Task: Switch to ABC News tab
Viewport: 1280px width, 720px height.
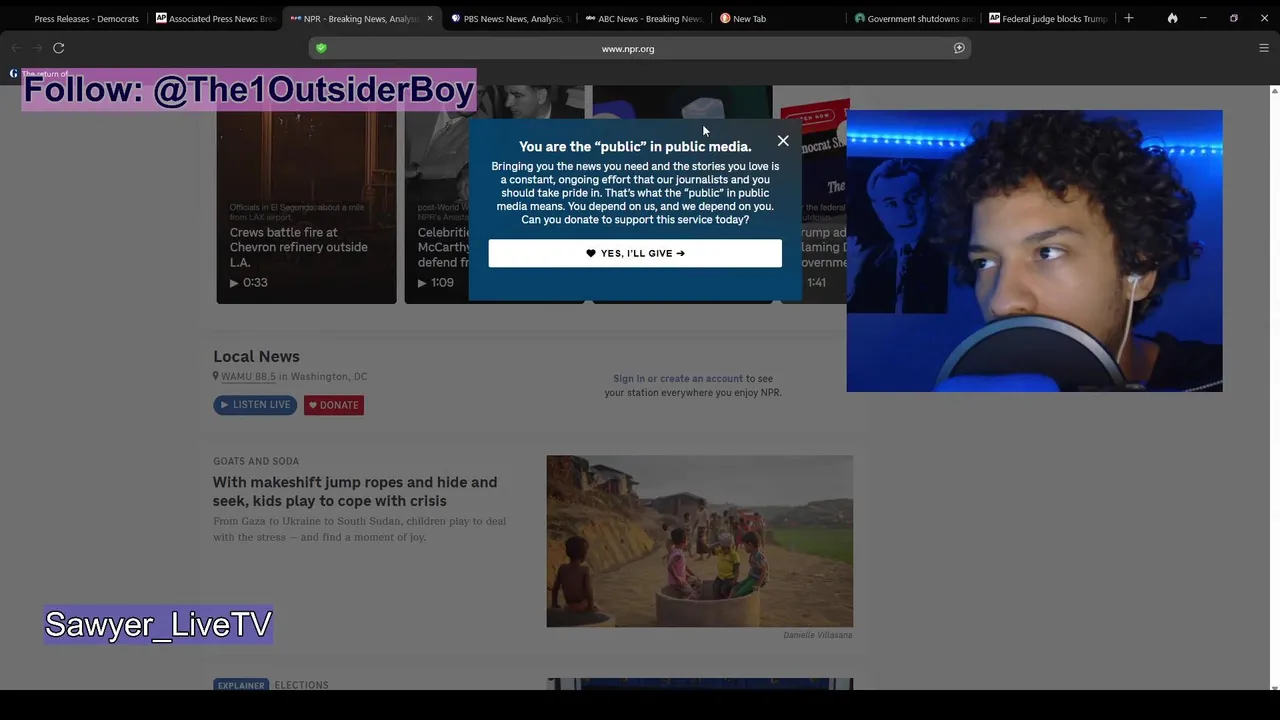Action: (645, 18)
